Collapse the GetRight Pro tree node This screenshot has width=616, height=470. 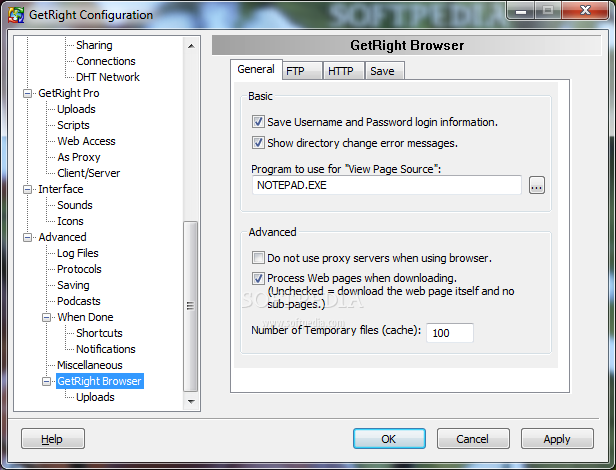pyautogui.click(x=27, y=94)
